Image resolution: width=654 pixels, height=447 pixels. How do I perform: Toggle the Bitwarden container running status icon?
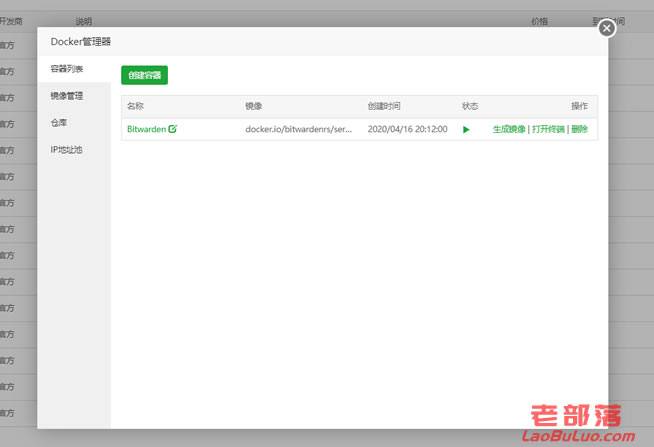tap(466, 130)
